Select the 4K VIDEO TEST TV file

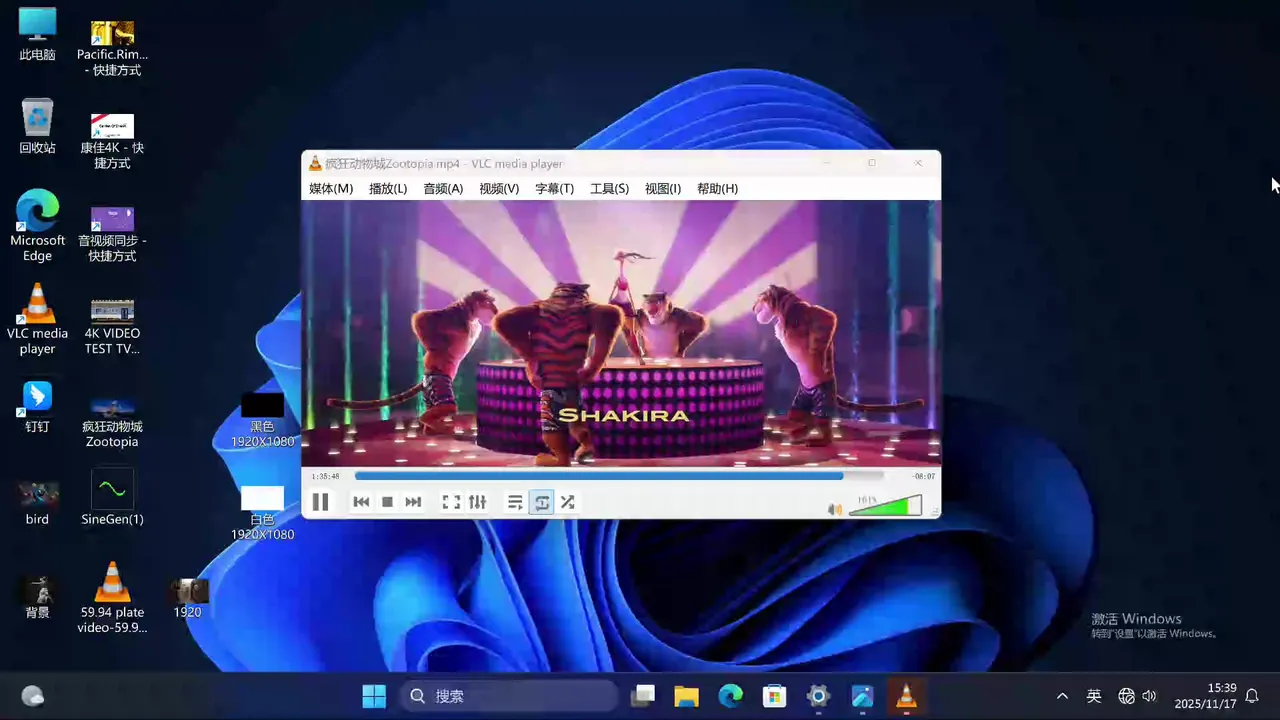tap(112, 326)
